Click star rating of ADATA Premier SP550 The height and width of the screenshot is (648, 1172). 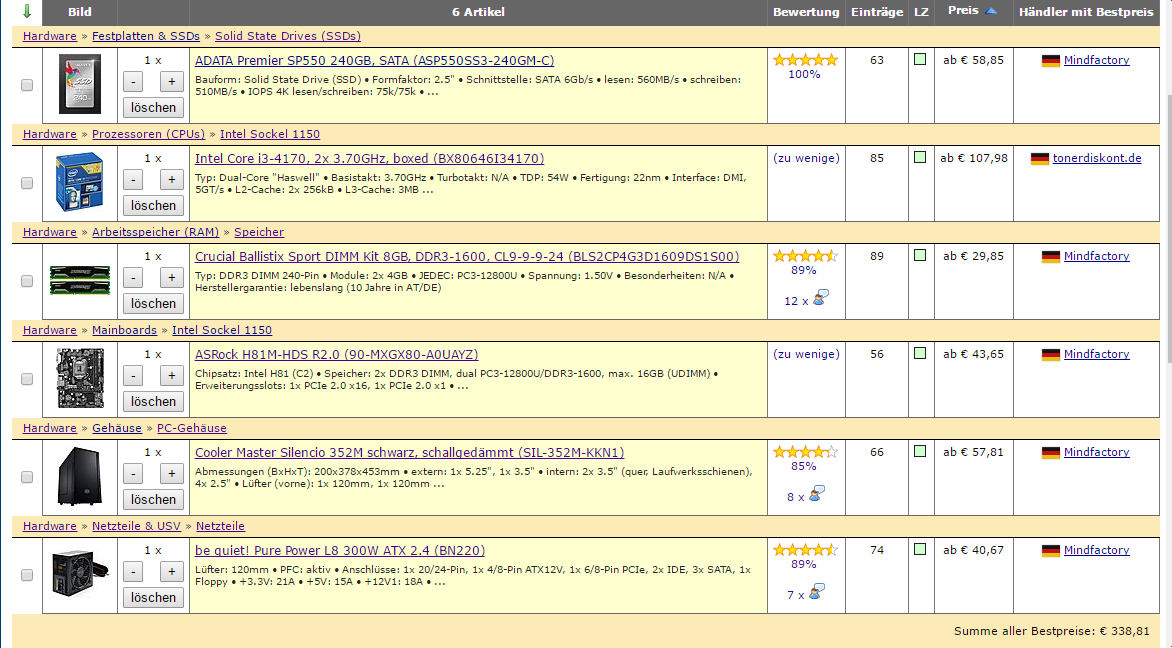tap(805, 60)
